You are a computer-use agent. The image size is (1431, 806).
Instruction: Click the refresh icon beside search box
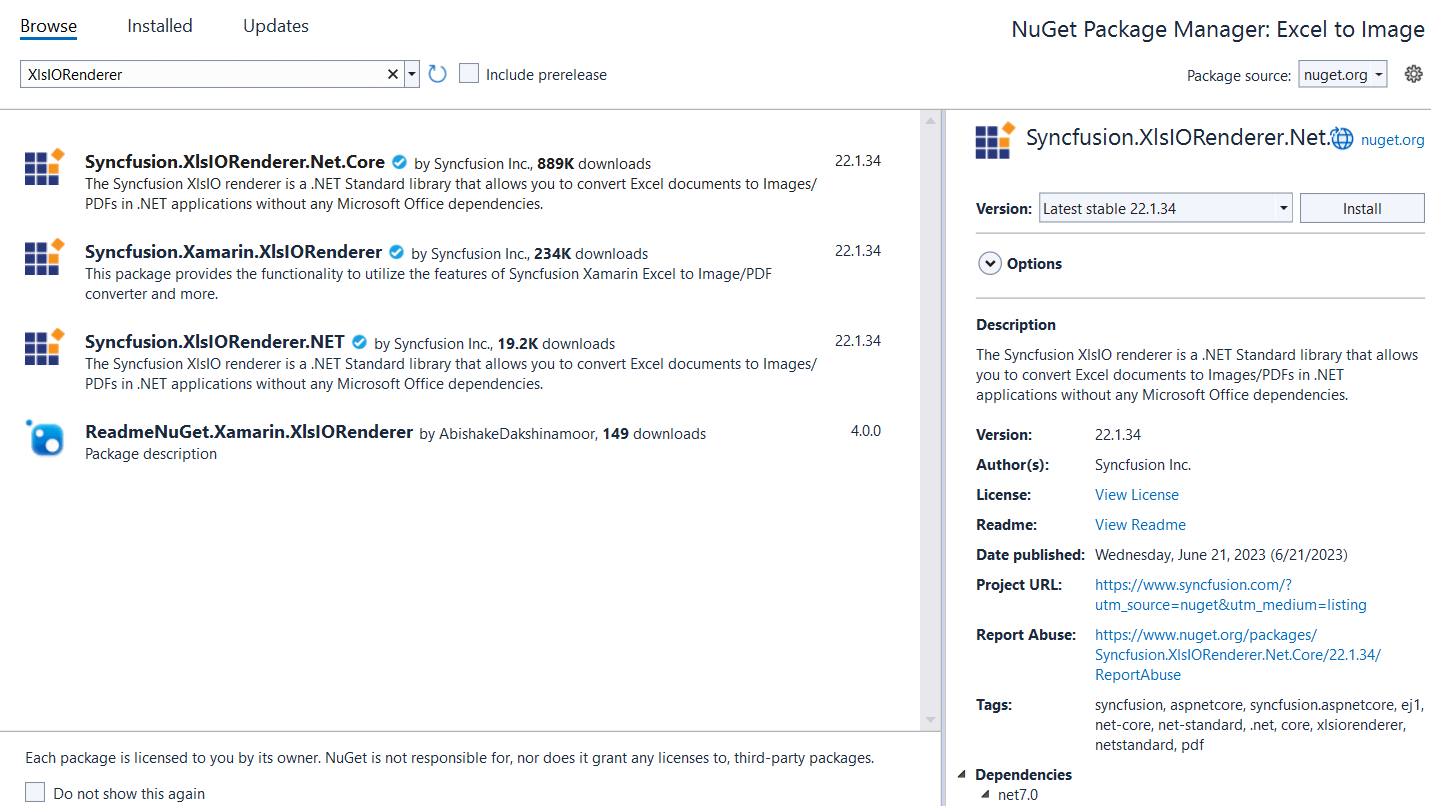click(437, 74)
